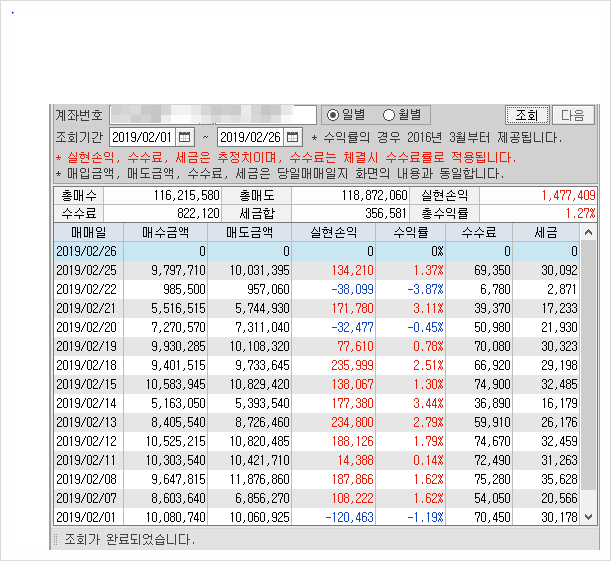Click the start date field 2019/02/01
Image resolution: width=611 pixels, height=561 pixels.
point(143,137)
